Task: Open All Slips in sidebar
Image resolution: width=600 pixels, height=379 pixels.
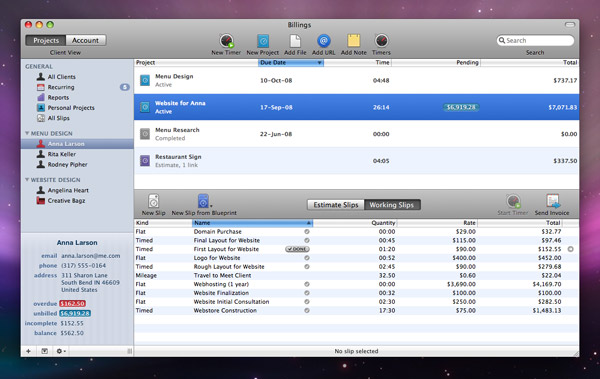Action: 58,118
